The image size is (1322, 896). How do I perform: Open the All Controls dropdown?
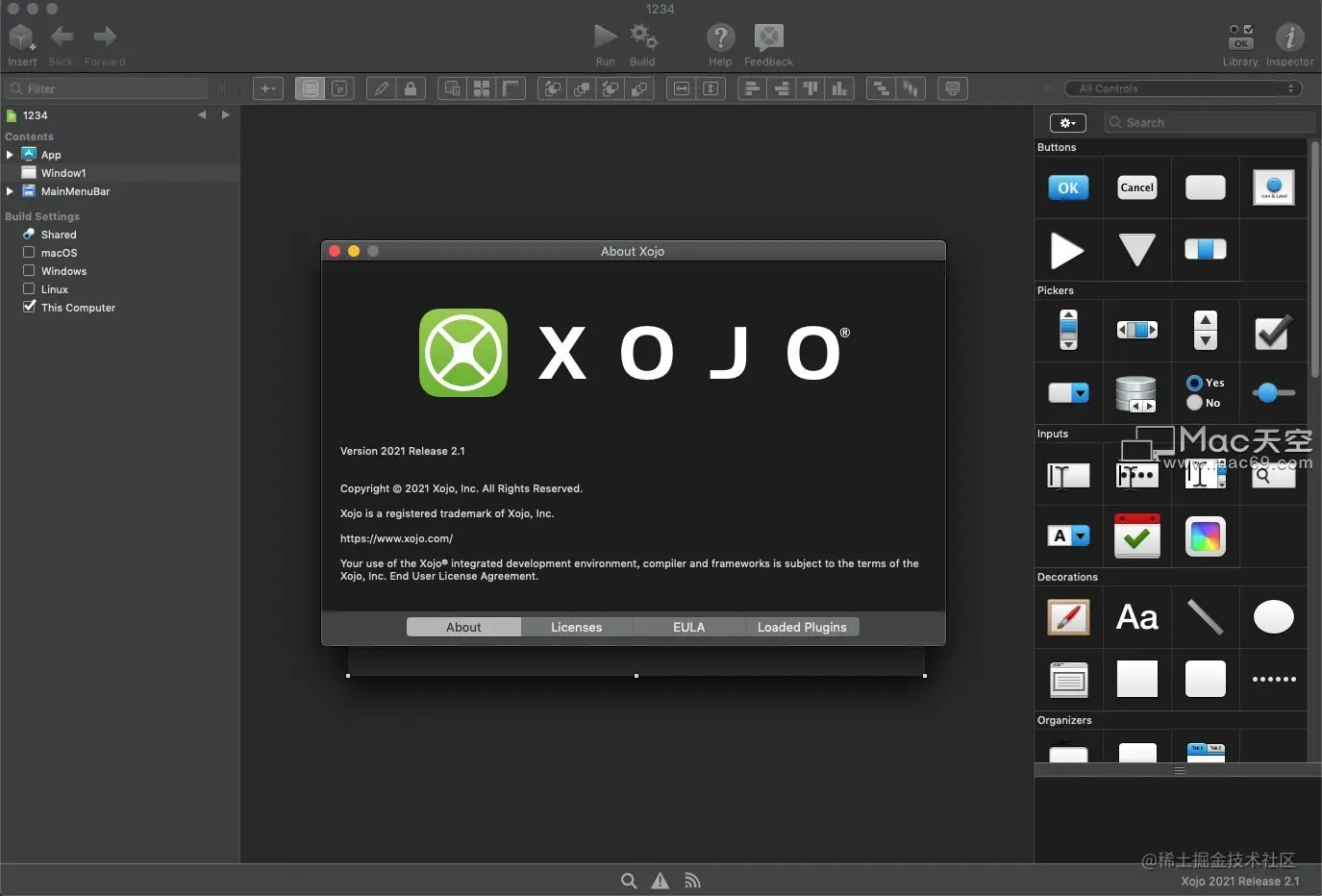(x=1184, y=88)
